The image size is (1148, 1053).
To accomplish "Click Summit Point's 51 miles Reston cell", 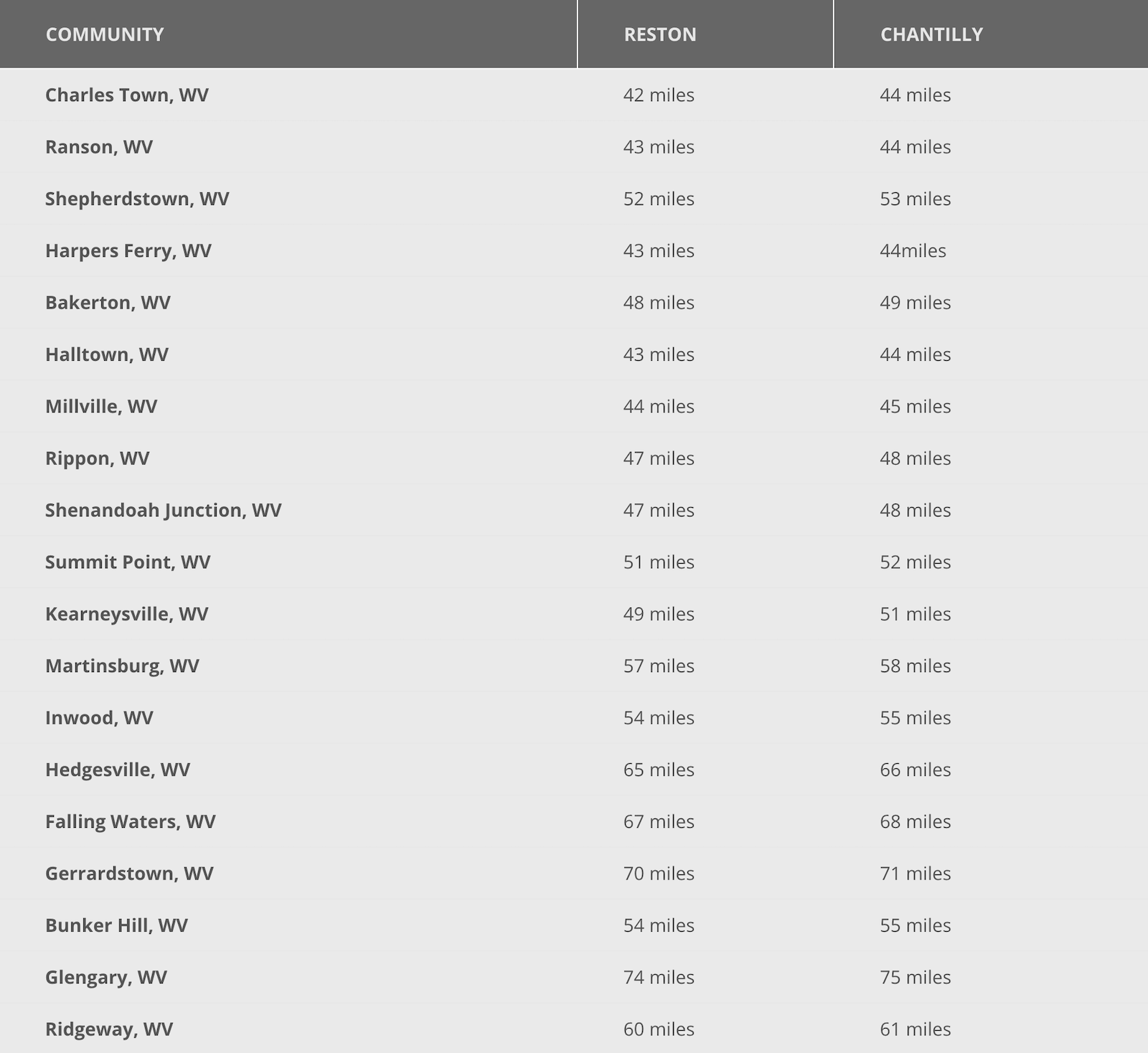I will [x=659, y=562].
